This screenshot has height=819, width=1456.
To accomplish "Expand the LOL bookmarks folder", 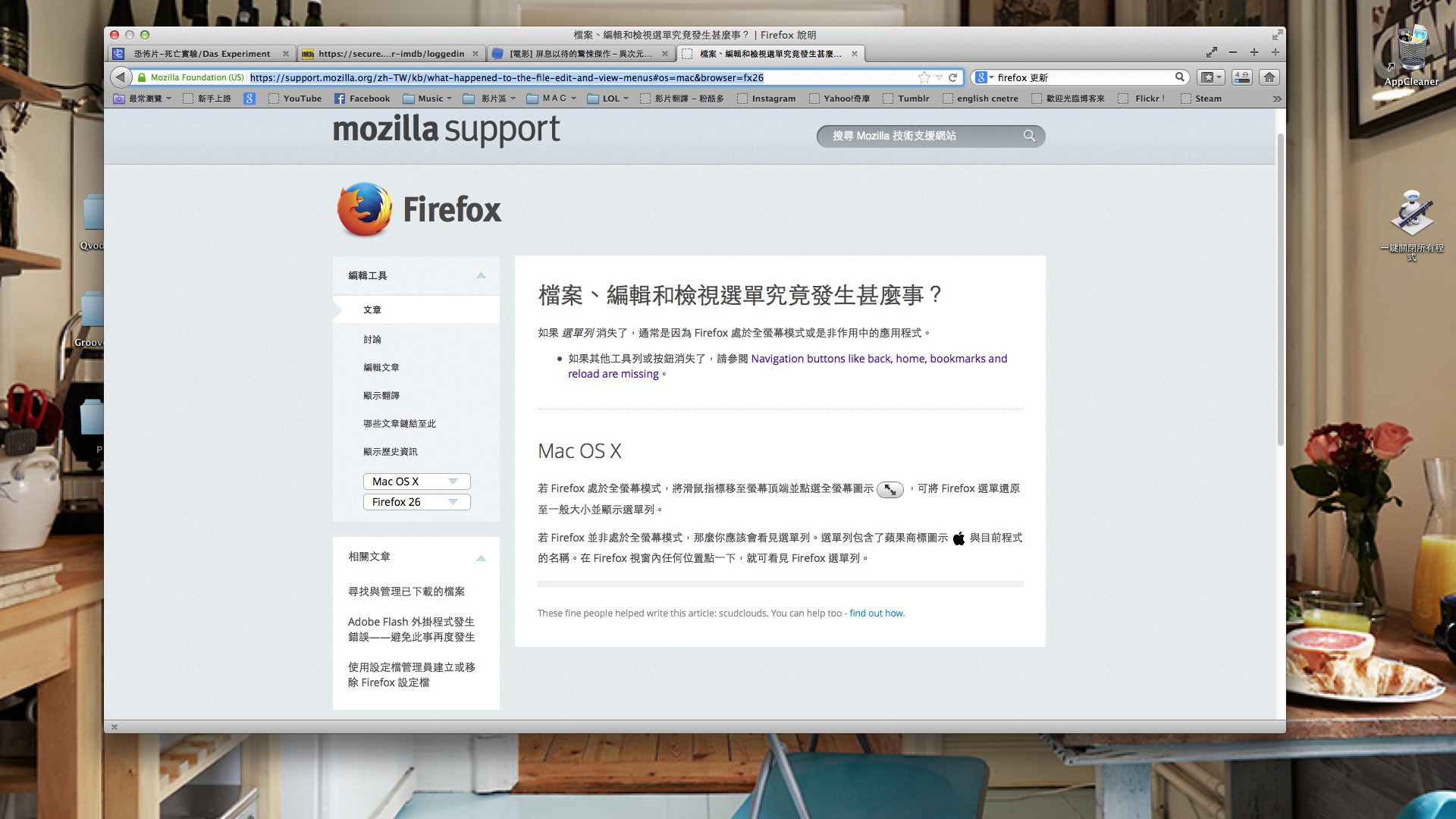I will pyautogui.click(x=608, y=99).
